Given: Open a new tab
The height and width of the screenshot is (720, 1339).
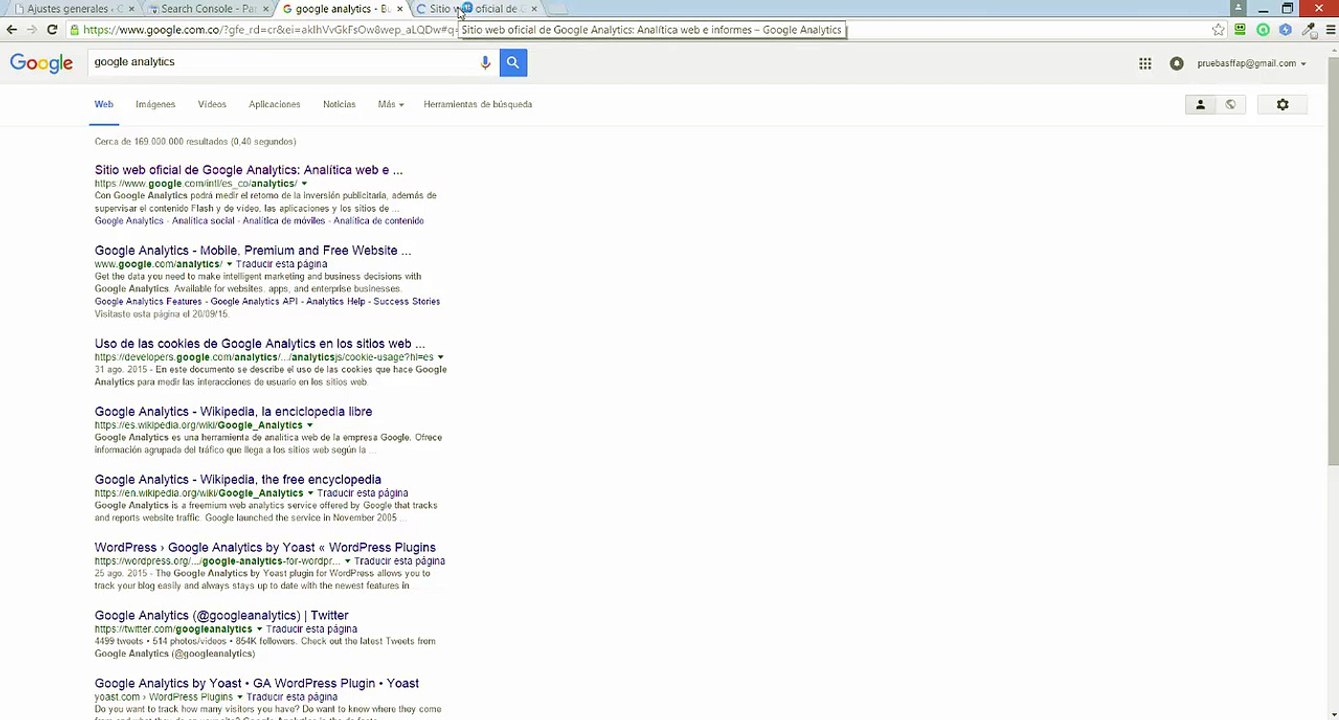Looking at the screenshot, I should (x=558, y=9).
